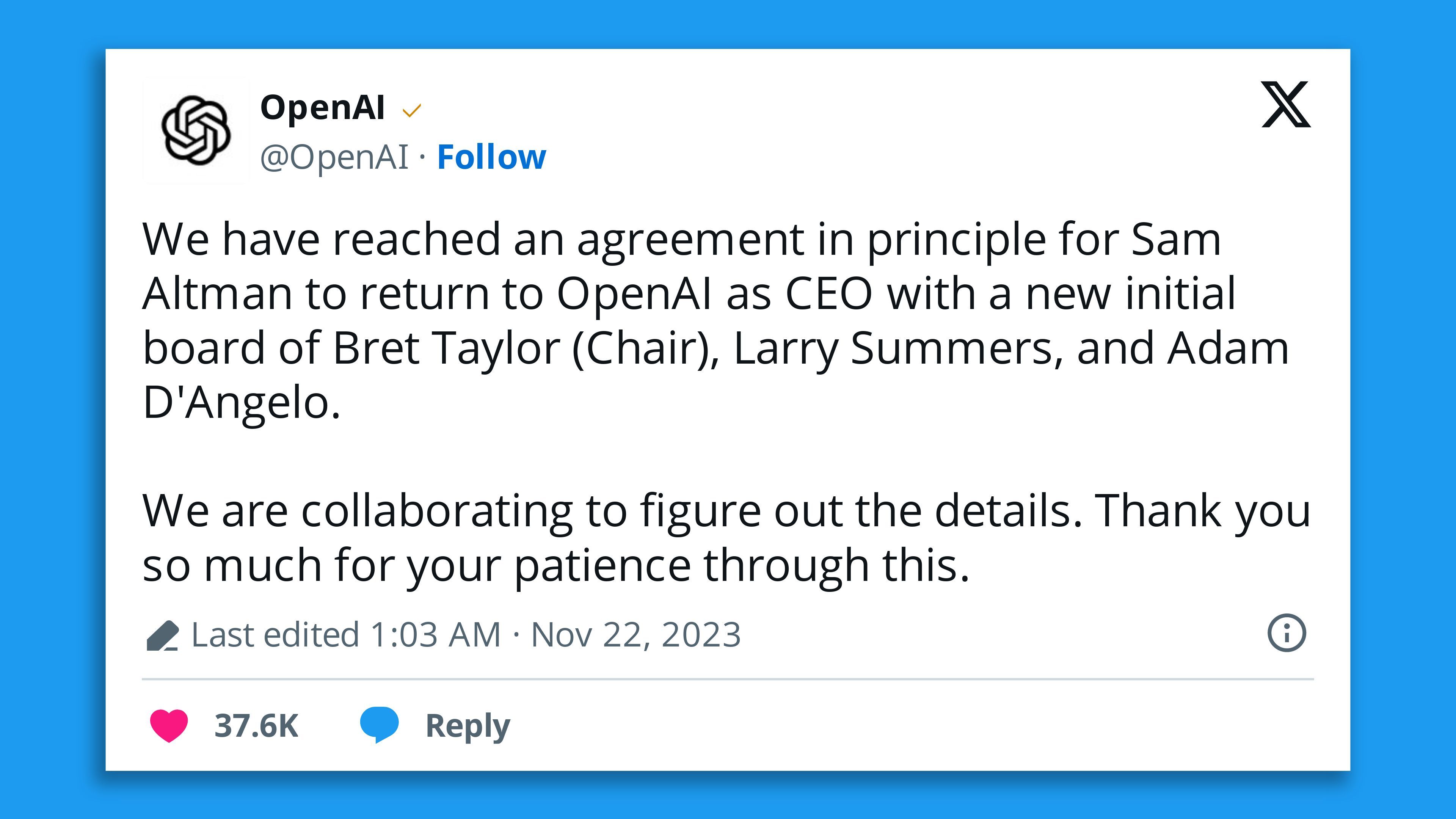The image size is (1456, 819).
Task: Click "so much for your patience" line
Action: tap(416, 566)
